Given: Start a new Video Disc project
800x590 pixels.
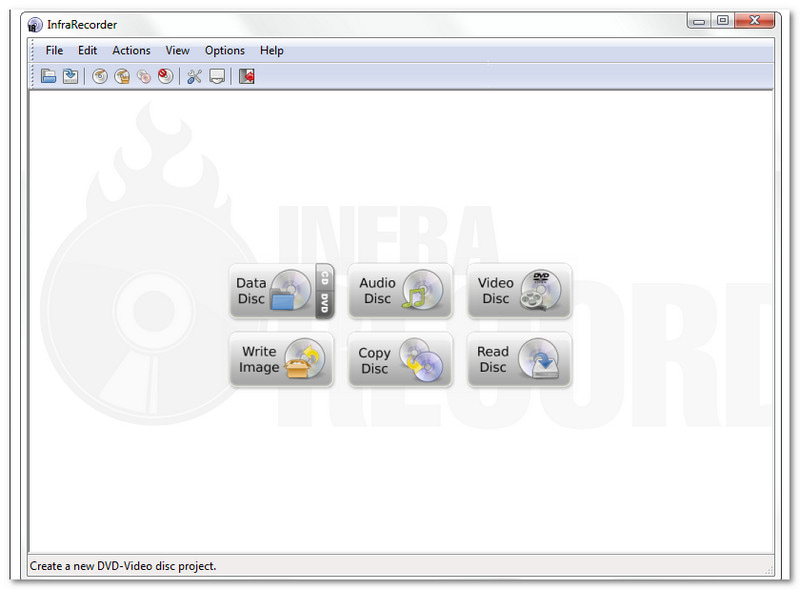Looking at the screenshot, I should pyautogui.click(x=519, y=291).
